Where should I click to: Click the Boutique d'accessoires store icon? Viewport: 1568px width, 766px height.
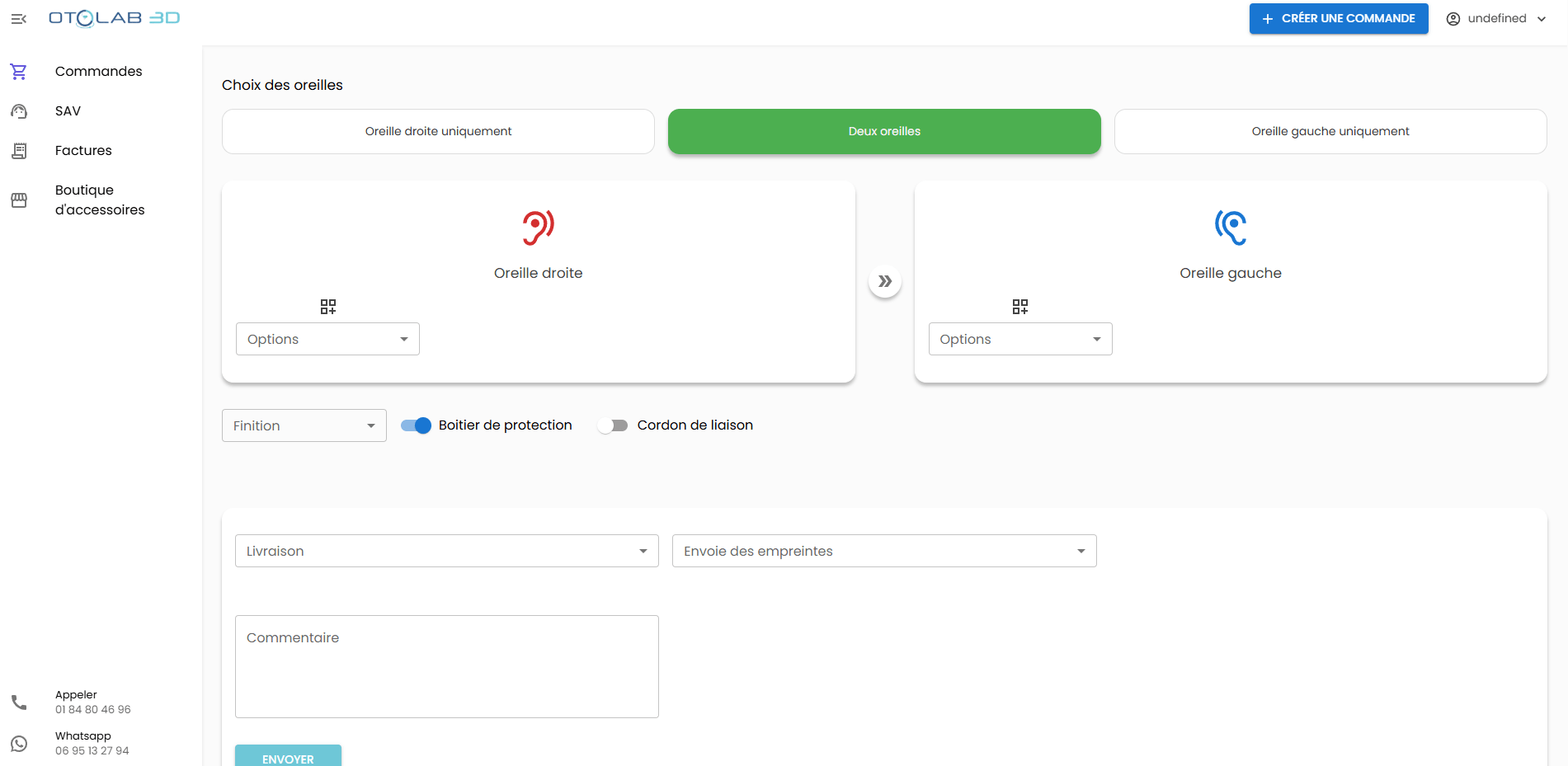(19, 200)
